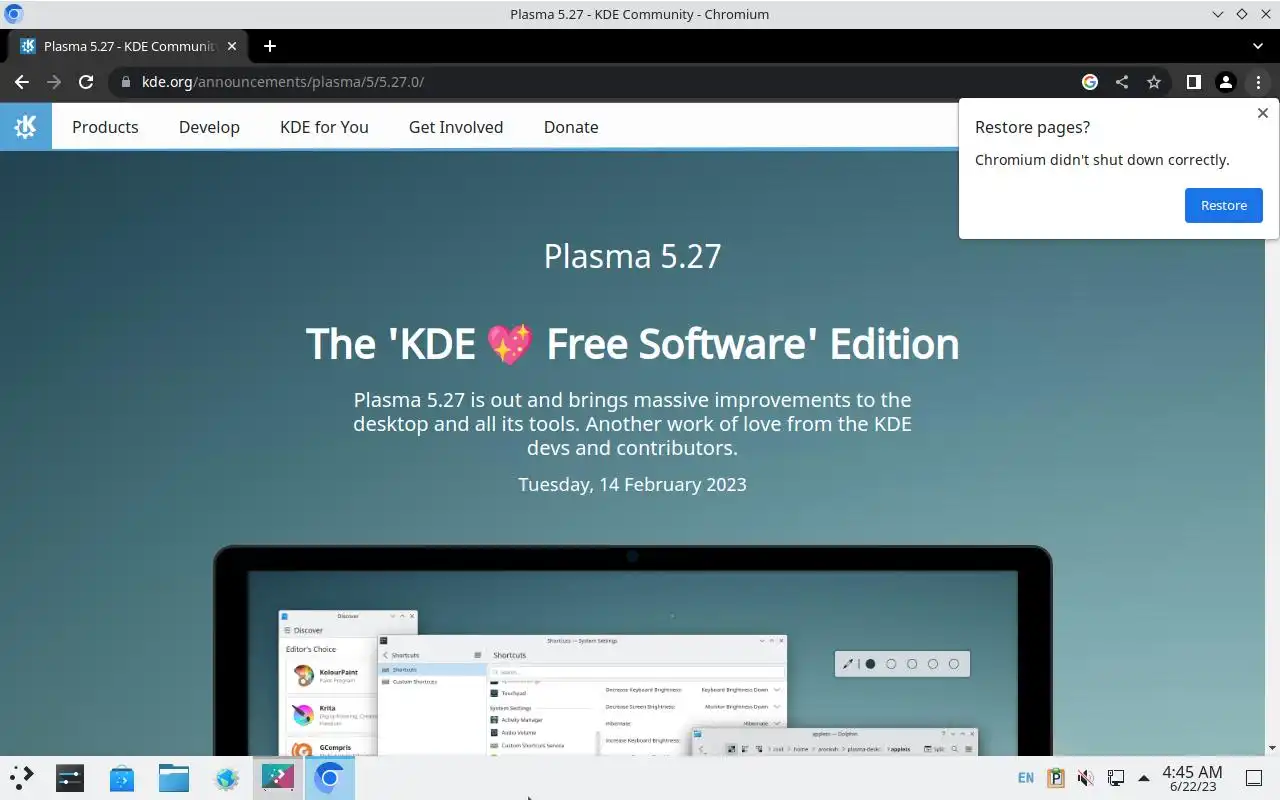Viewport: 1280px width, 800px height.
Task: Open the globe web browser icon in taskbar
Action: pyautogui.click(x=226, y=778)
